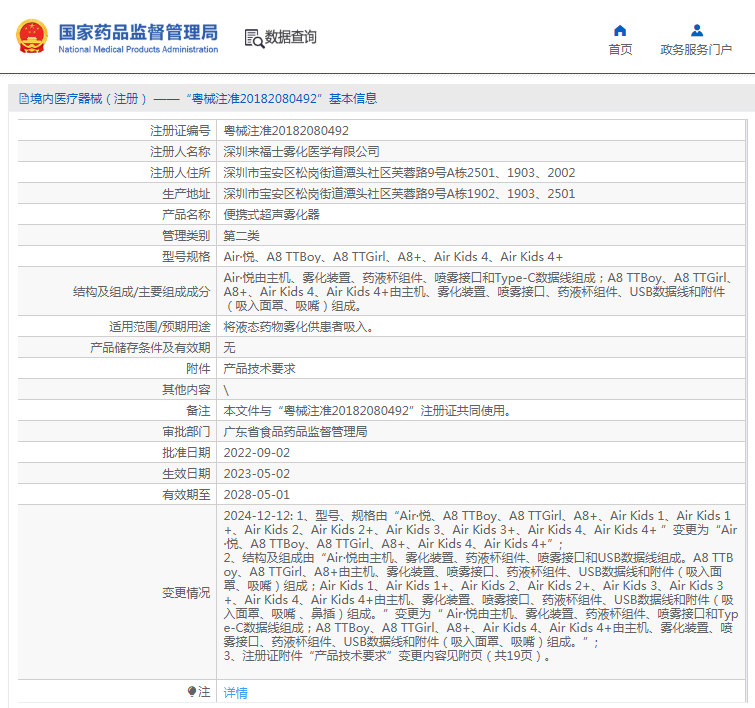Select product name 便携式超声雾化器
Viewport: 755px width, 708px height.
tap(272, 215)
